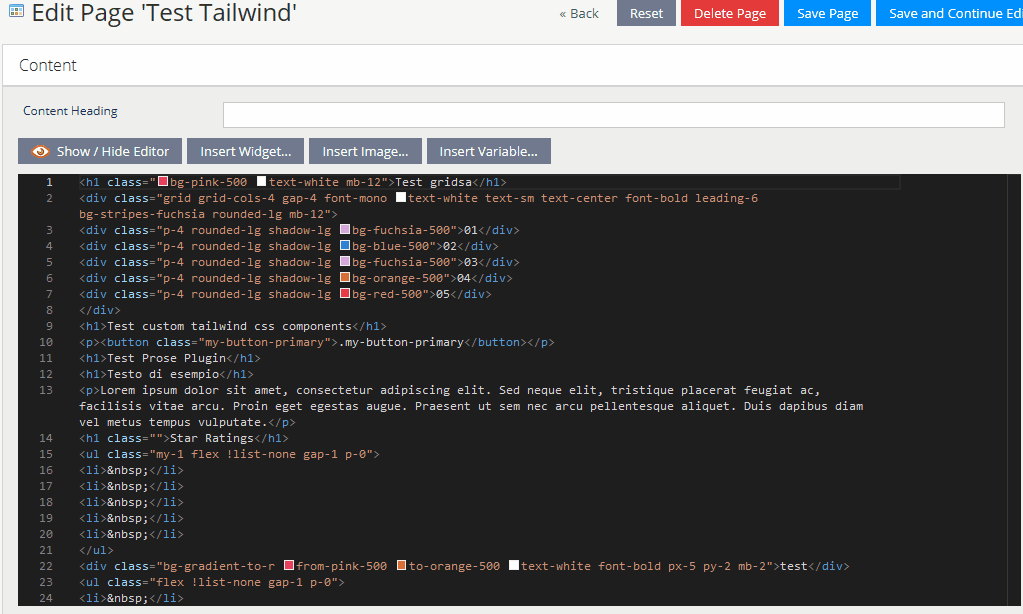Toggle the editor using the Show / Hide Editor eye icon

pos(41,151)
